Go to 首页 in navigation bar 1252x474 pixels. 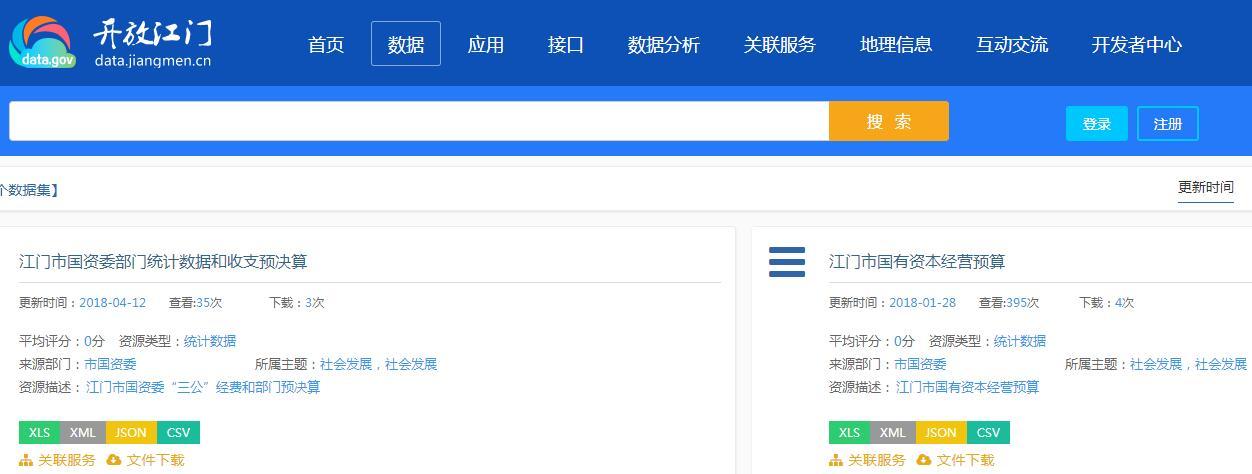(326, 44)
